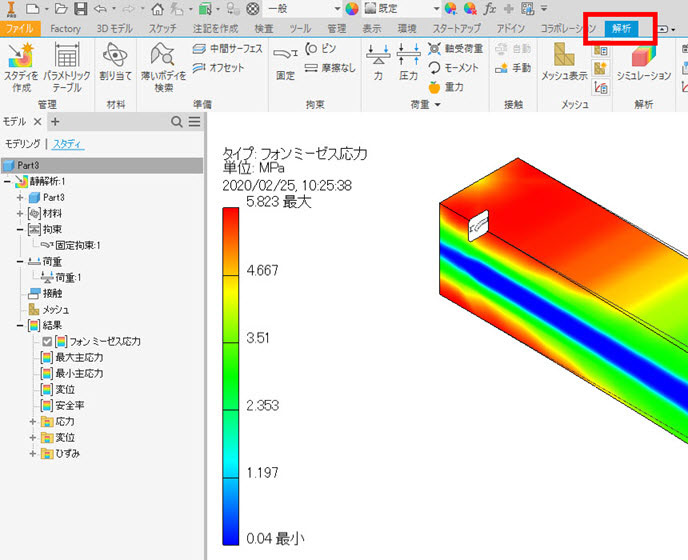This screenshot has height=560, width=688.
Task: Undo the last action
Action: point(100,8)
